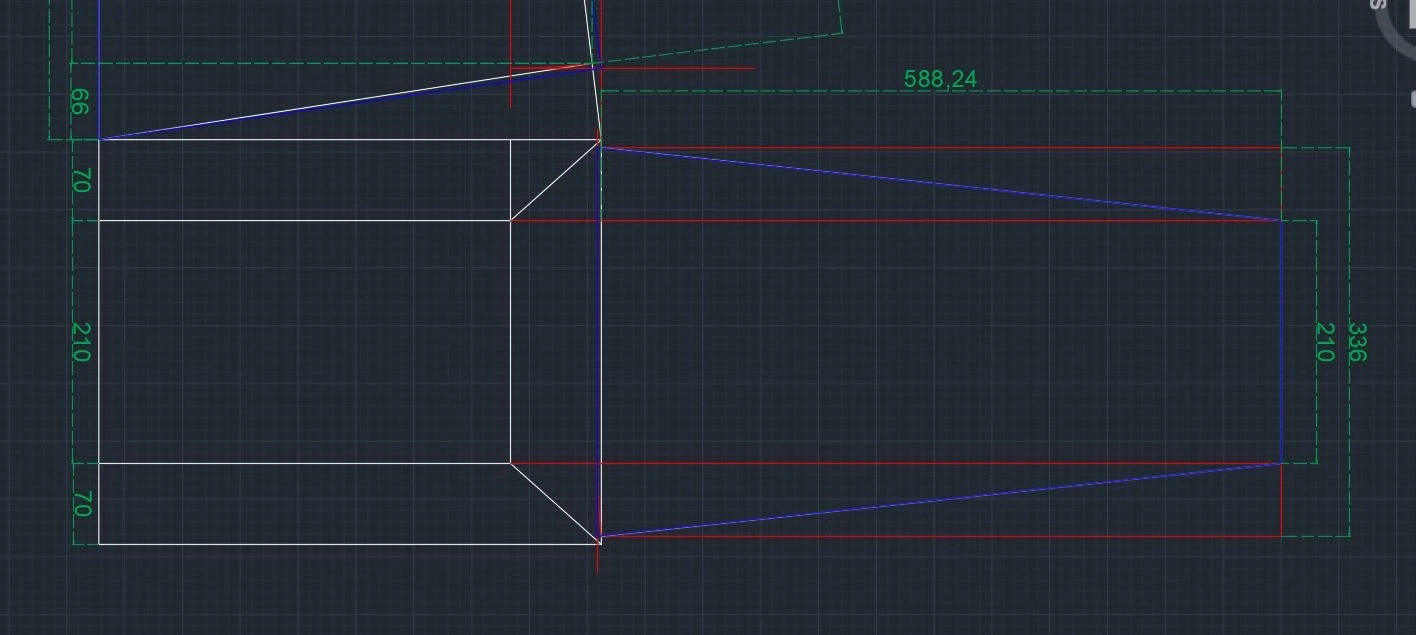Select lower blue slanted line of right shape
Image resolution: width=1416 pixels, height=635 pixels.
(x=940, y=500)
